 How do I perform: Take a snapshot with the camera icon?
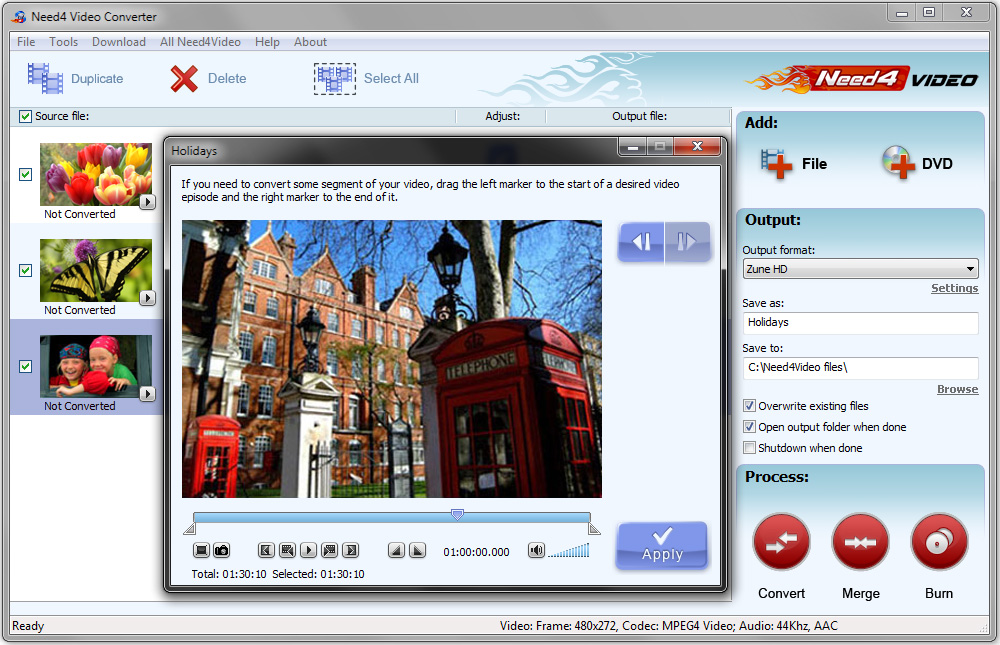tap(221, 550)
